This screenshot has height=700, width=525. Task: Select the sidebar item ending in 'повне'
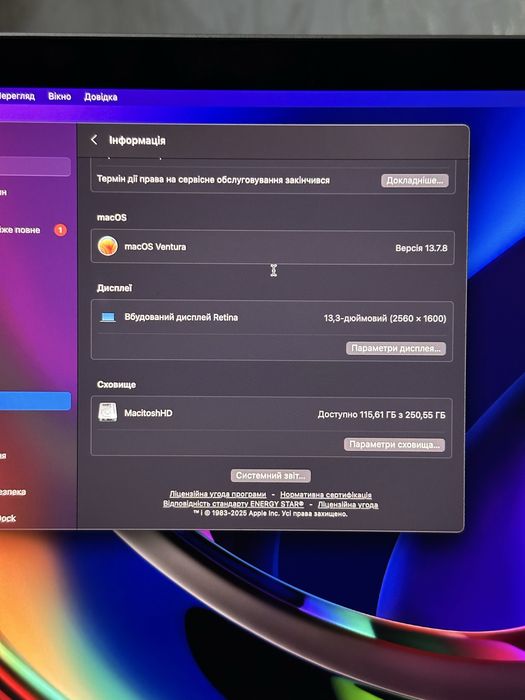click(x=20, y=230)
